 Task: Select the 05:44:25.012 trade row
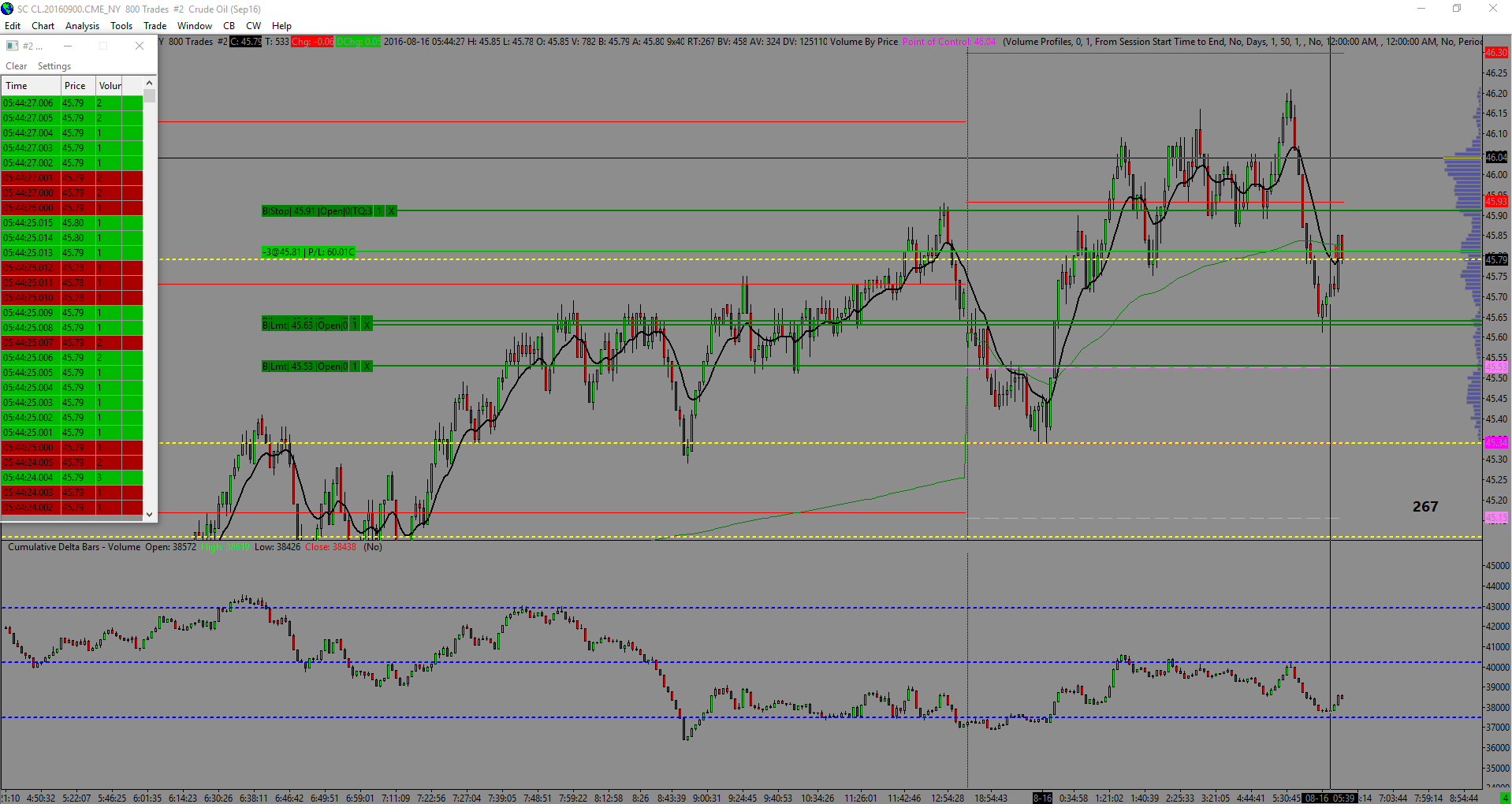pyautogui.click(x=72, y=268)
